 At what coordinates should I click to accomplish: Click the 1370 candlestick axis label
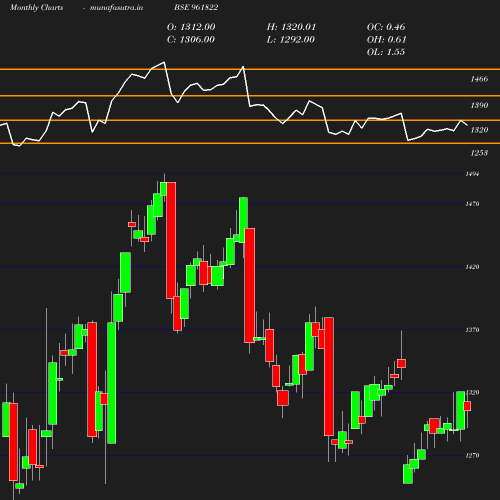pyautogui.click(x=472, y=329)
